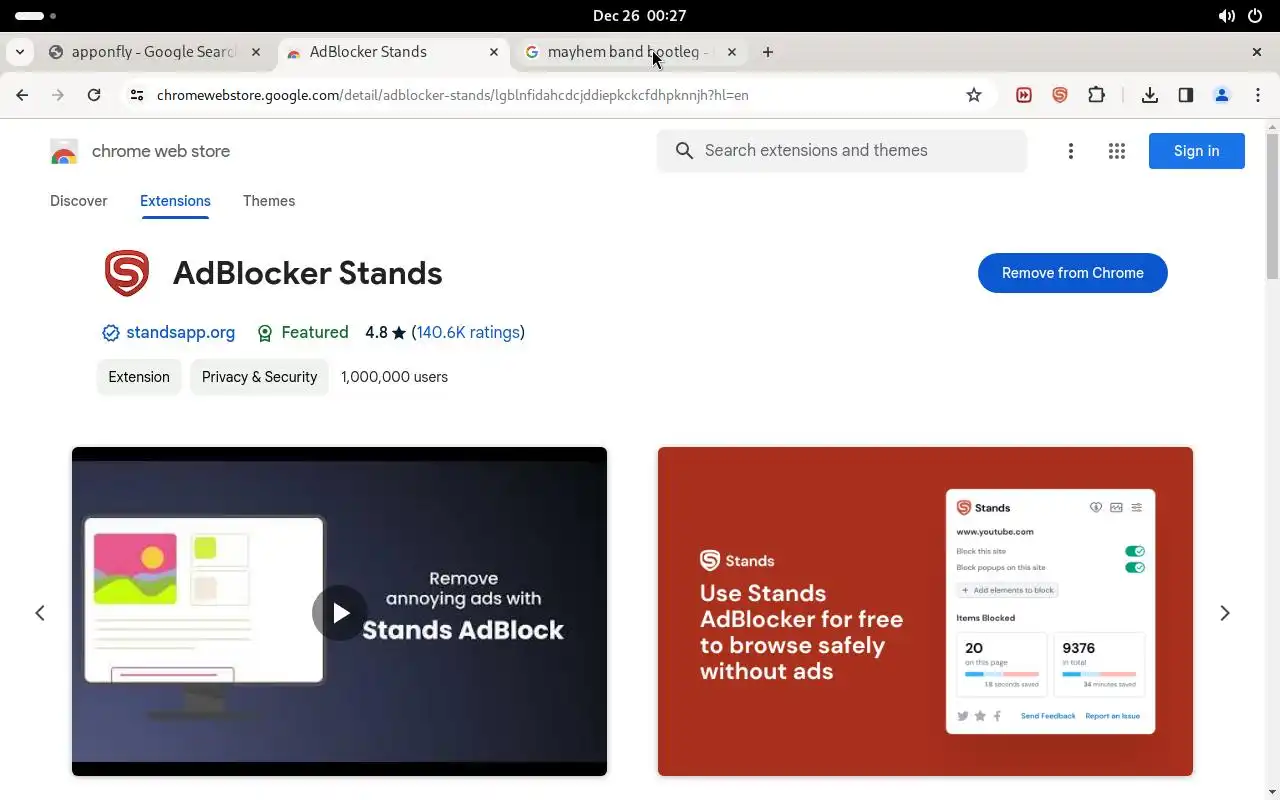Close the Chrome browser window
Screen dimensions: 1280x800
point(1257,52)
